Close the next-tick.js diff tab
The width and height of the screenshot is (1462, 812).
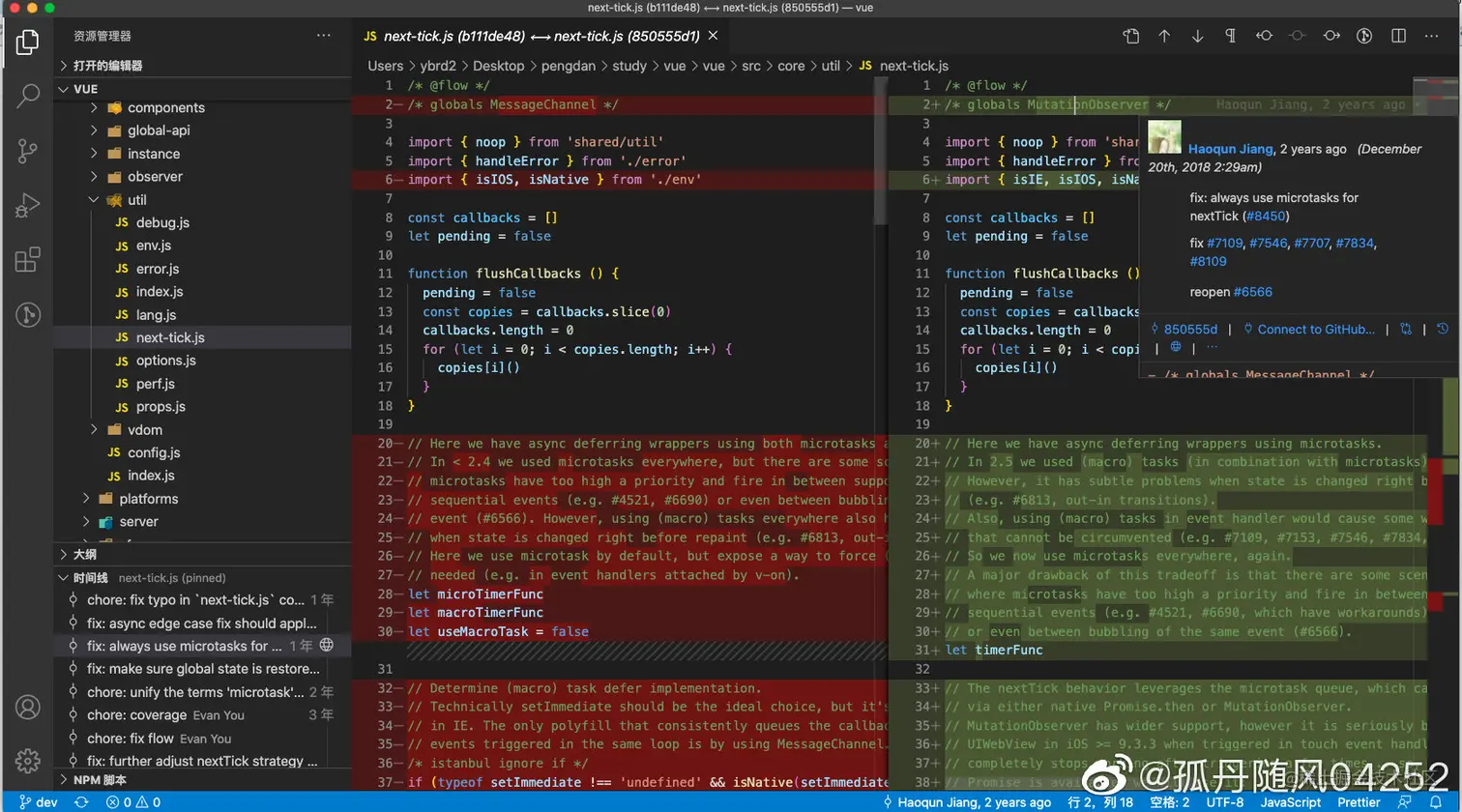[713, 36]
